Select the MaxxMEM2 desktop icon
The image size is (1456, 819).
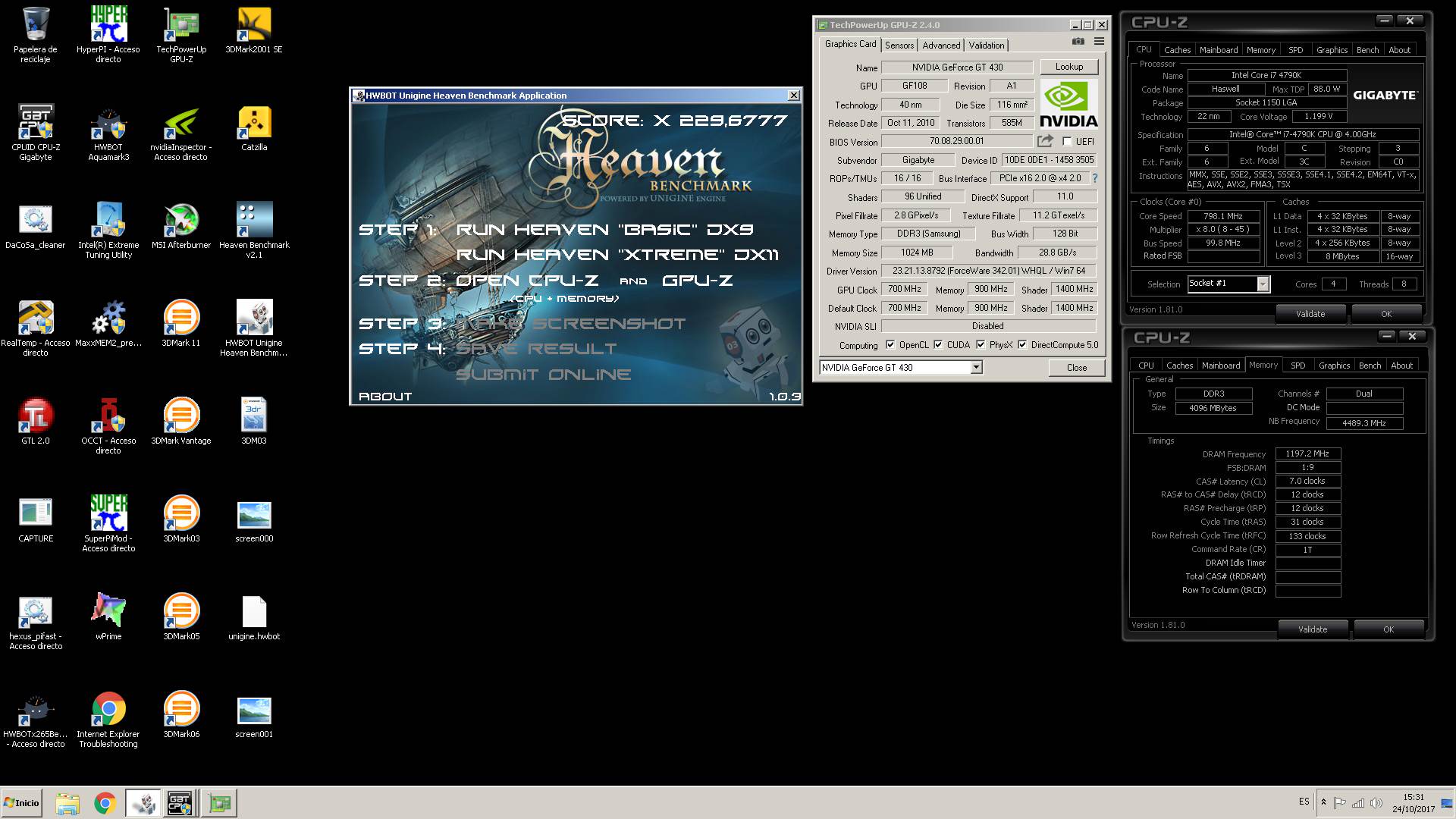[108, 324]
